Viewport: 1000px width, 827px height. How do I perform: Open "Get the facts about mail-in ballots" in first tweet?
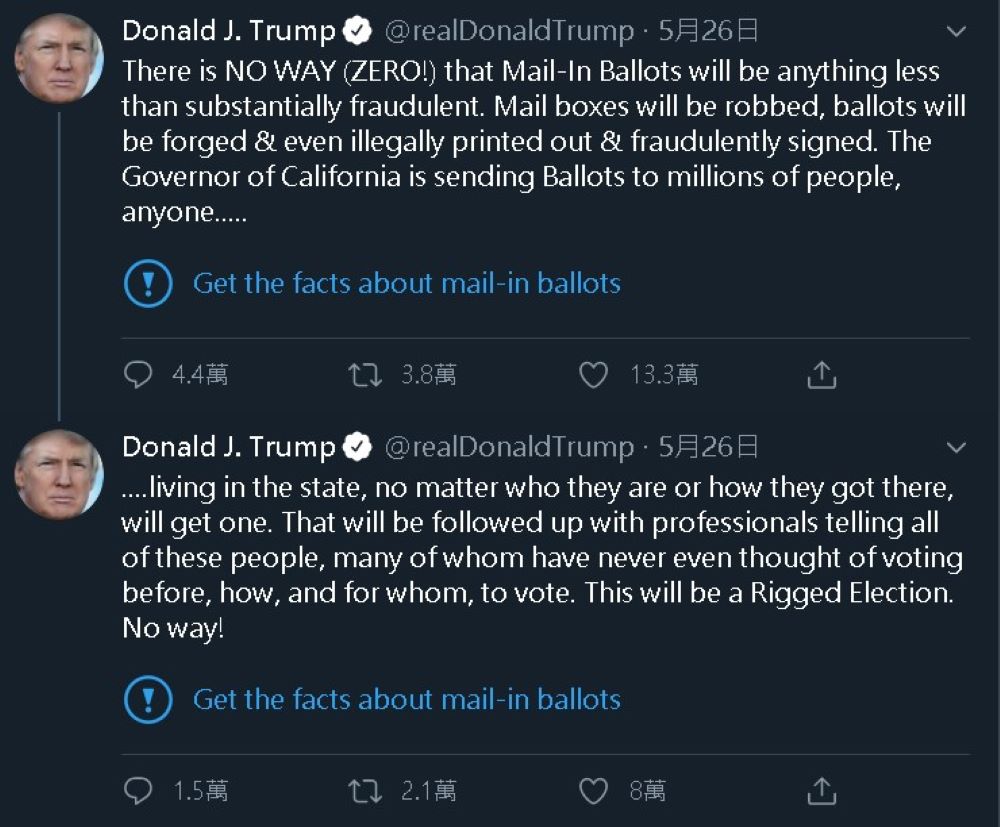406,283
